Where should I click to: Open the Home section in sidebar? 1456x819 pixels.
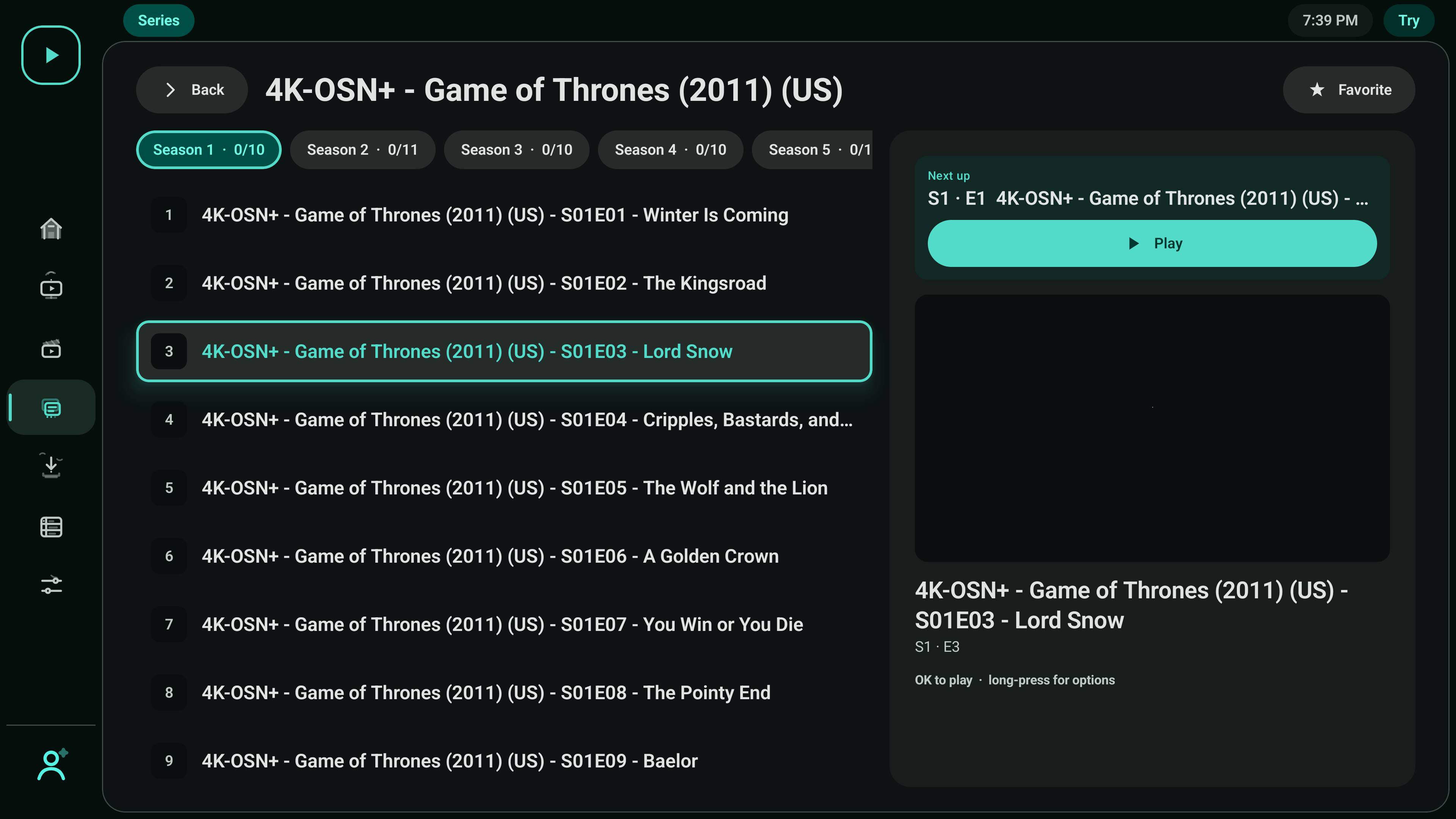pos(51,229)
